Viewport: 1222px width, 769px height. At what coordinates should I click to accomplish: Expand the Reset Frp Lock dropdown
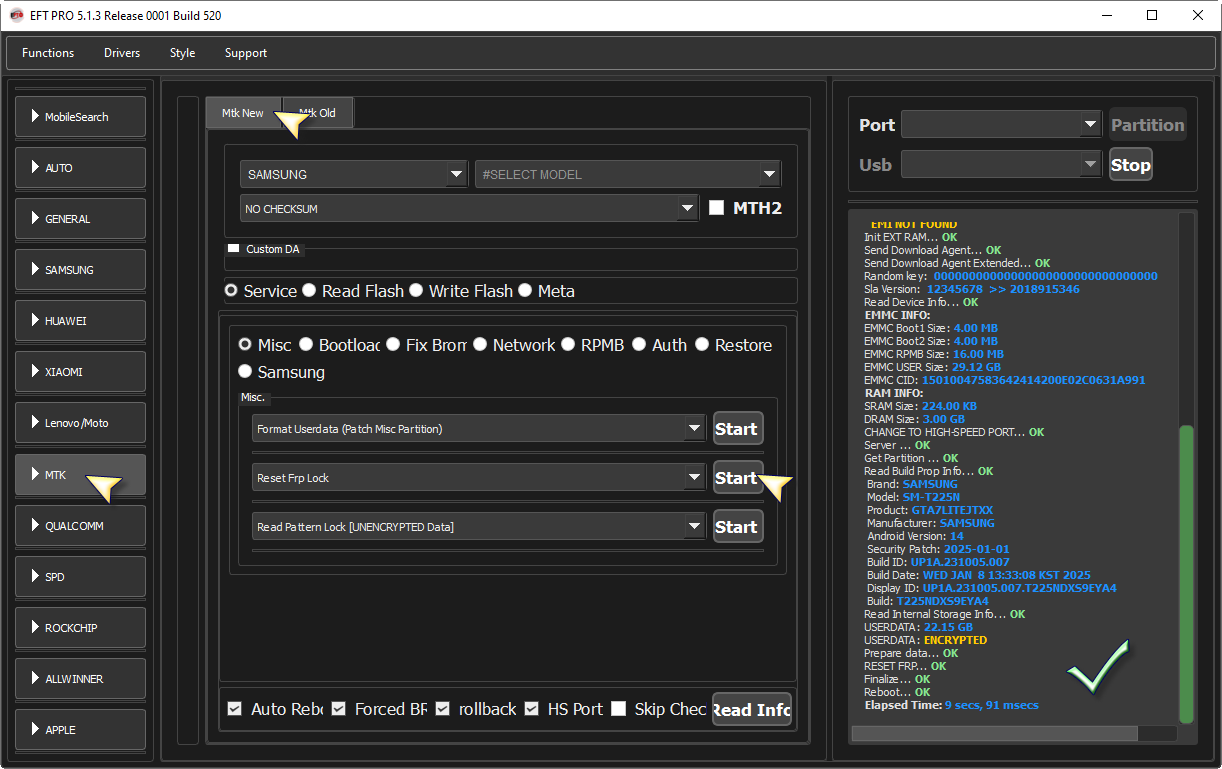tap(695, 478)
